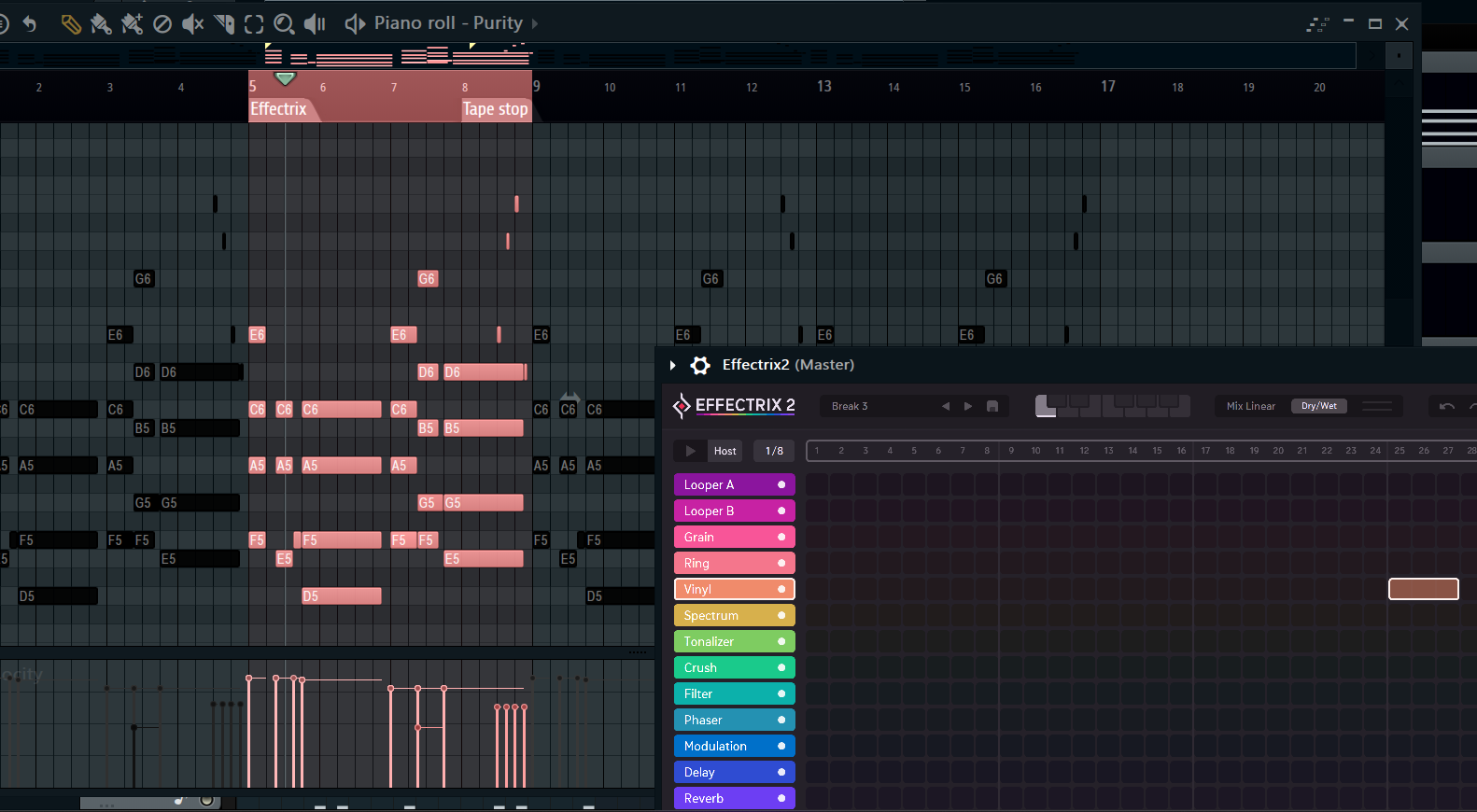This screenshot has width=1477, height=812.
Task: Click bar 13 on the piano roll ruler
Action: [x=824, y=87]
